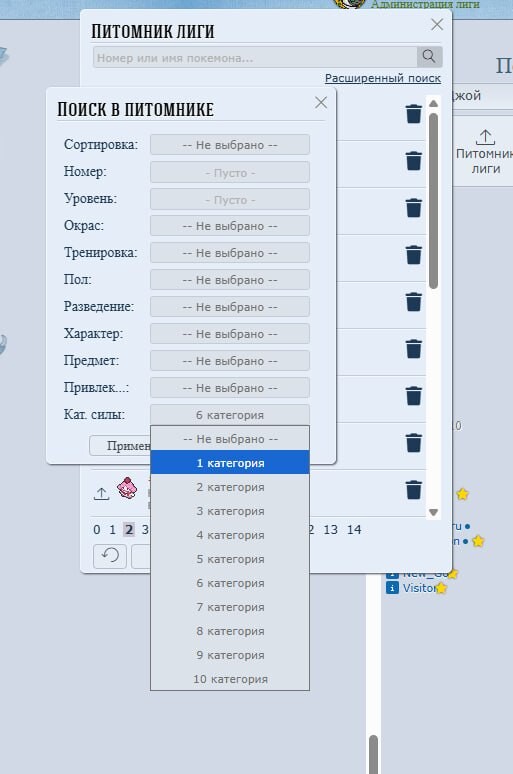513x774 pixels.
Task: Open the Сортировка dropdown
Action: 230,145
